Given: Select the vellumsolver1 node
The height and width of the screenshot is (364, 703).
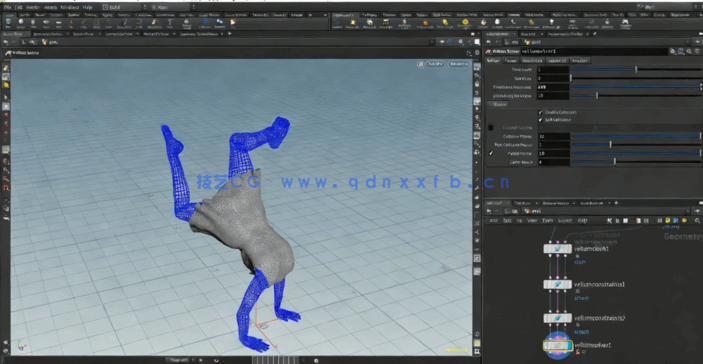Looking at the screenshot, I should coord(557,346).
